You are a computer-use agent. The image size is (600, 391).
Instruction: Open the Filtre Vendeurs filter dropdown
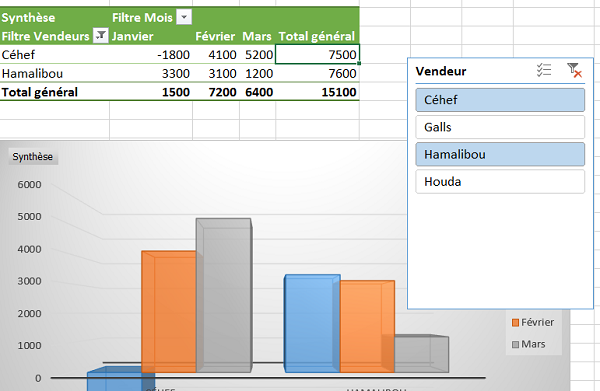click(x=101, y=36)
